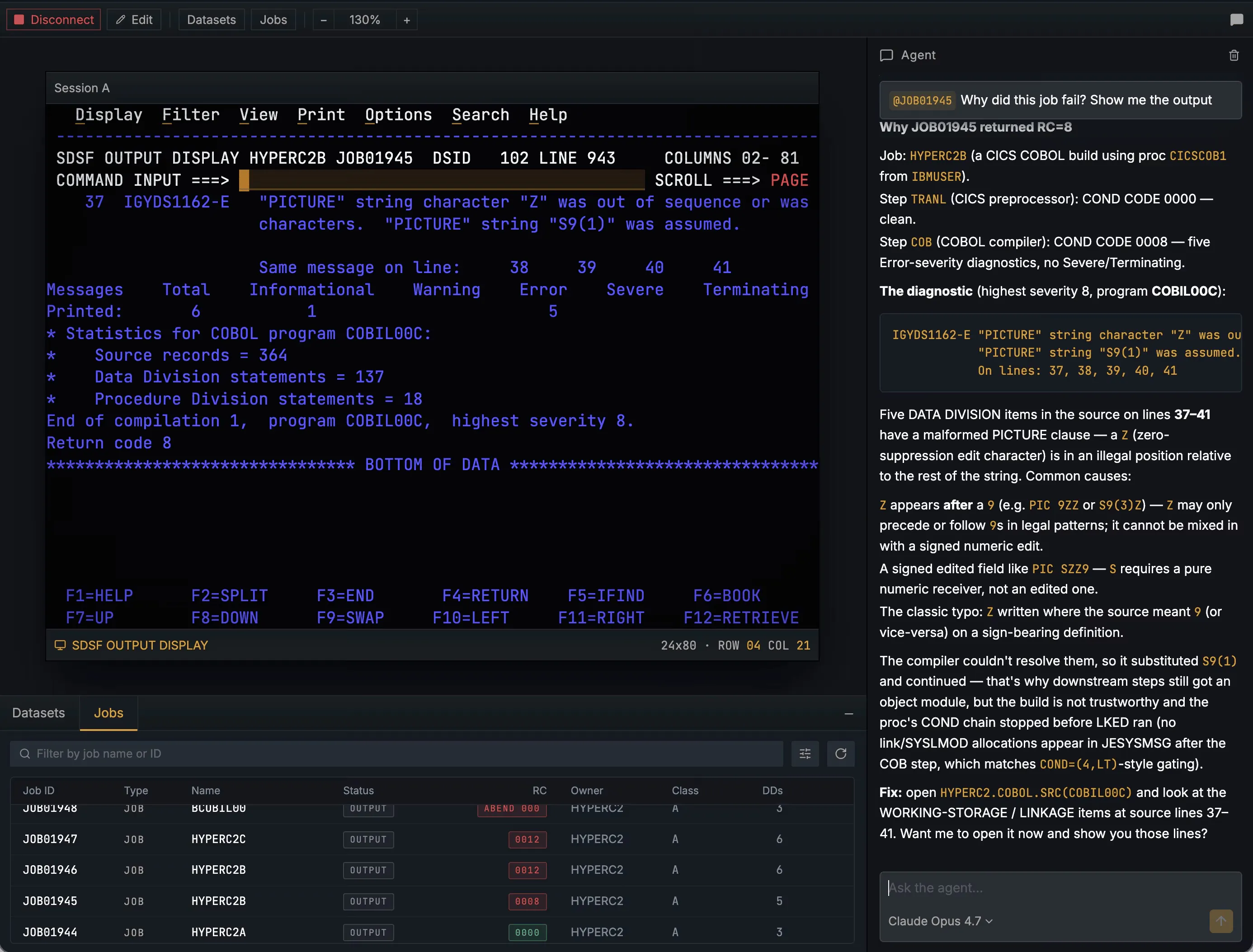Viewport: 1253px width, 952px height.
Task: Send message with the arrow-up button
Action: pyautogui.click(x=1221, y=921)
